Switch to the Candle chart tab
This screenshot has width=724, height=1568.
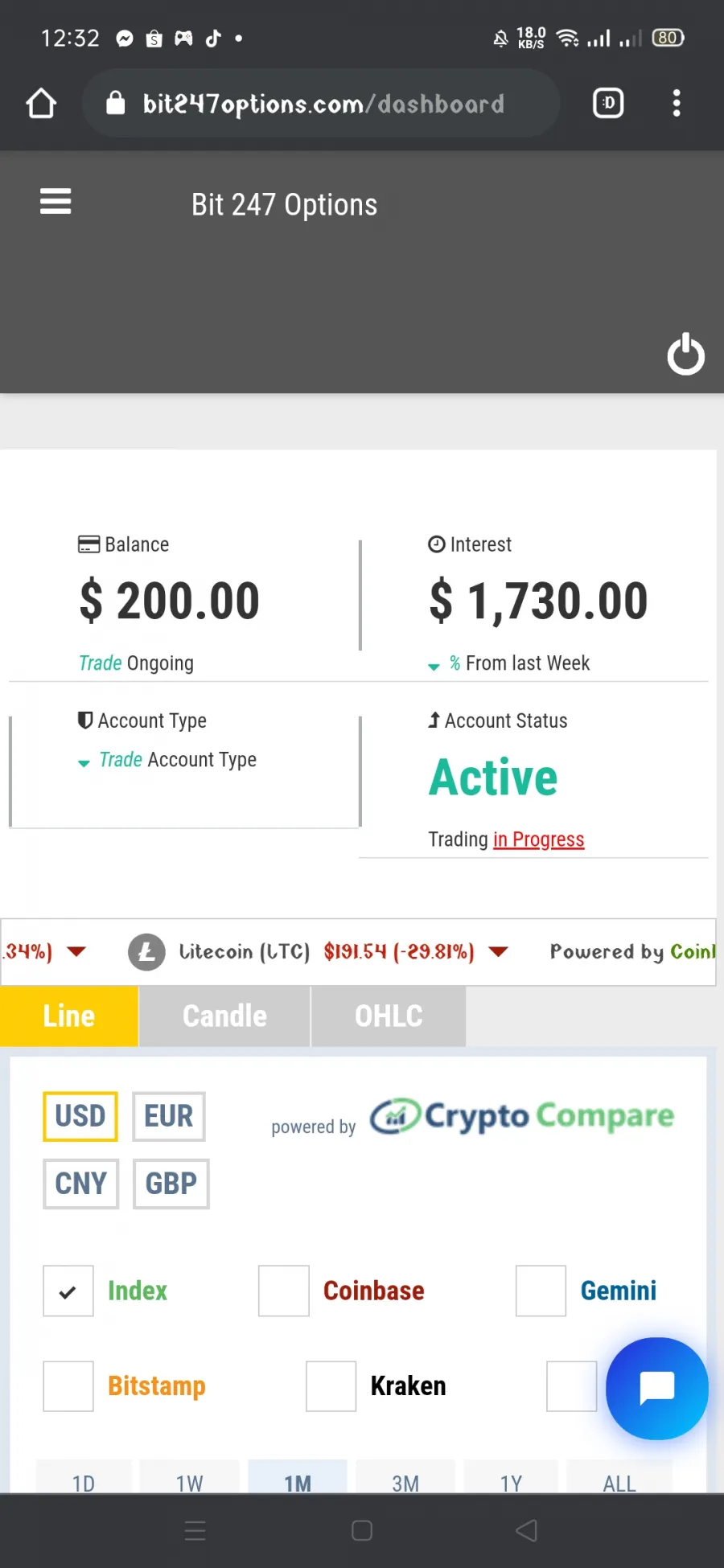(x=224, y=1016)
